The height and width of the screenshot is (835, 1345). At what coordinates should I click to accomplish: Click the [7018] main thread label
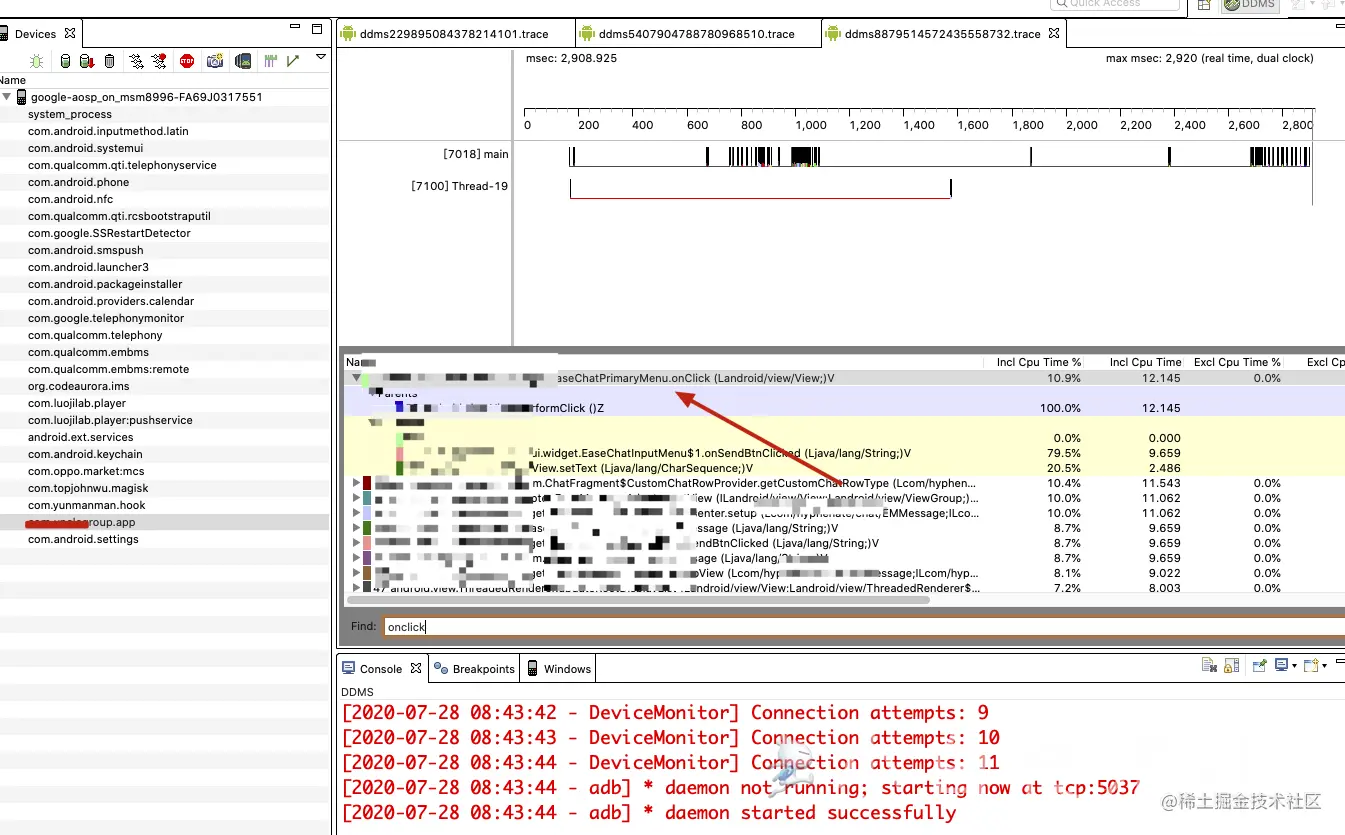point(476,154)
